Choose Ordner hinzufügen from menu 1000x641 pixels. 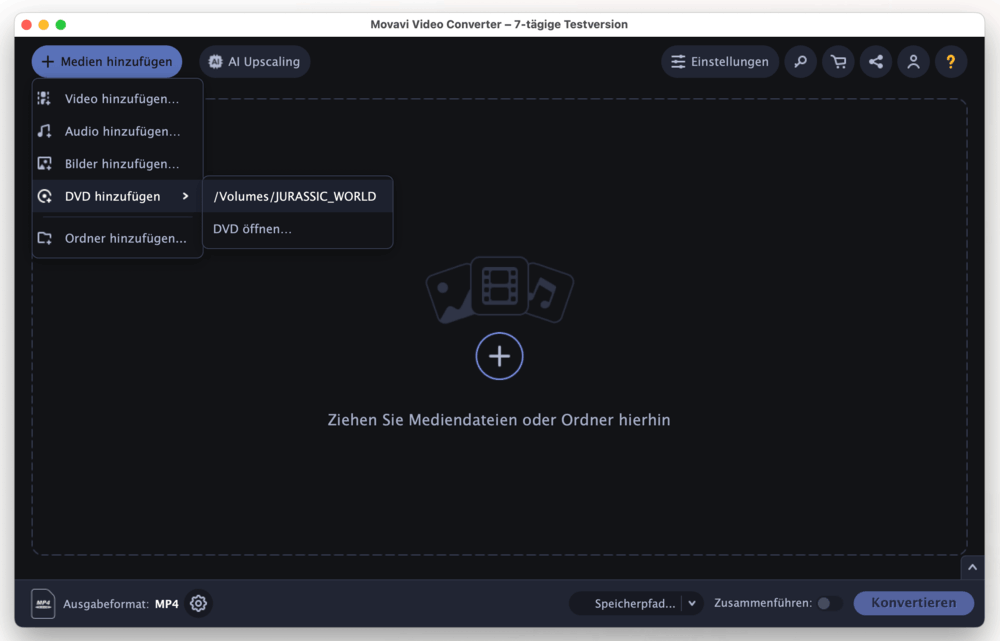pos(117,238)
